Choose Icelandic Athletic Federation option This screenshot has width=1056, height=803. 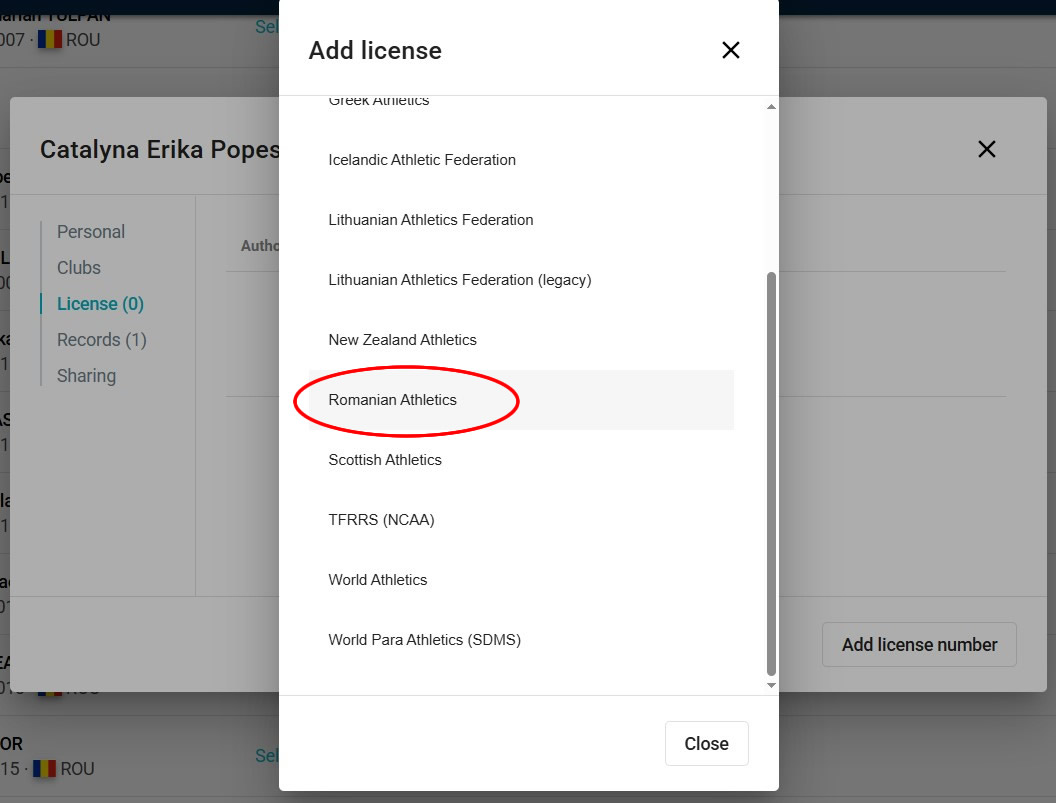click(x=422, y=160)
